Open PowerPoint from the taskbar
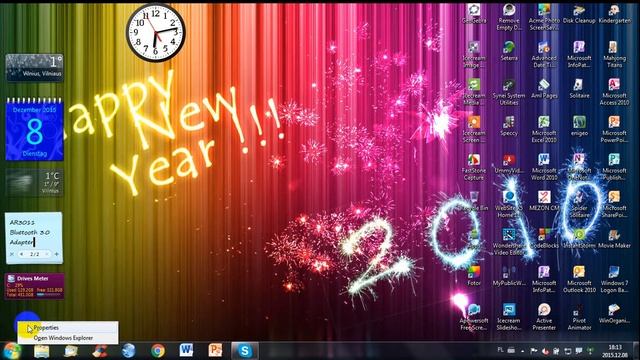640x360 pixels. (x=216, y=351)
